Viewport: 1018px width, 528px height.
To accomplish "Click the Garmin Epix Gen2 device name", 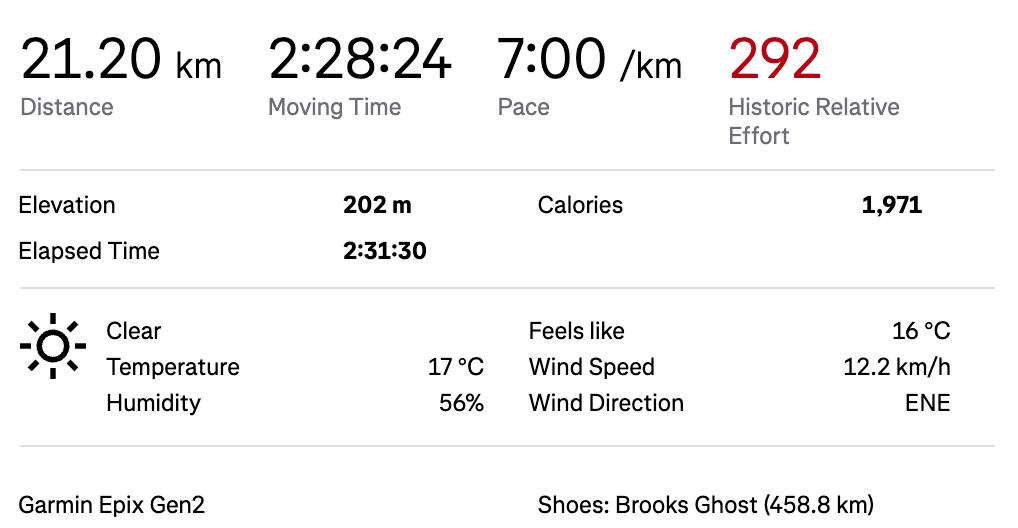I will pyautogui.click(x=112, y=505).
